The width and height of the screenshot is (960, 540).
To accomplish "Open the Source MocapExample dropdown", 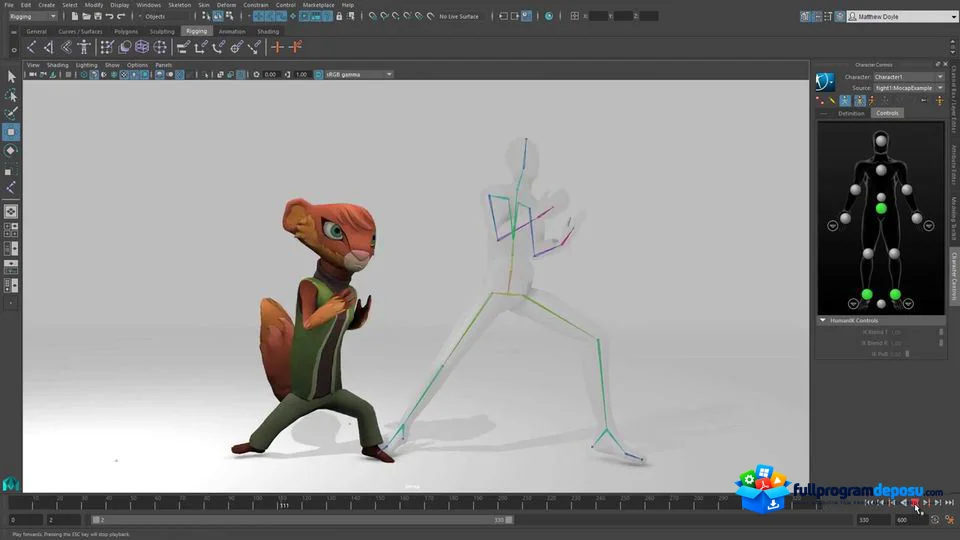I will tap(909, 88).
